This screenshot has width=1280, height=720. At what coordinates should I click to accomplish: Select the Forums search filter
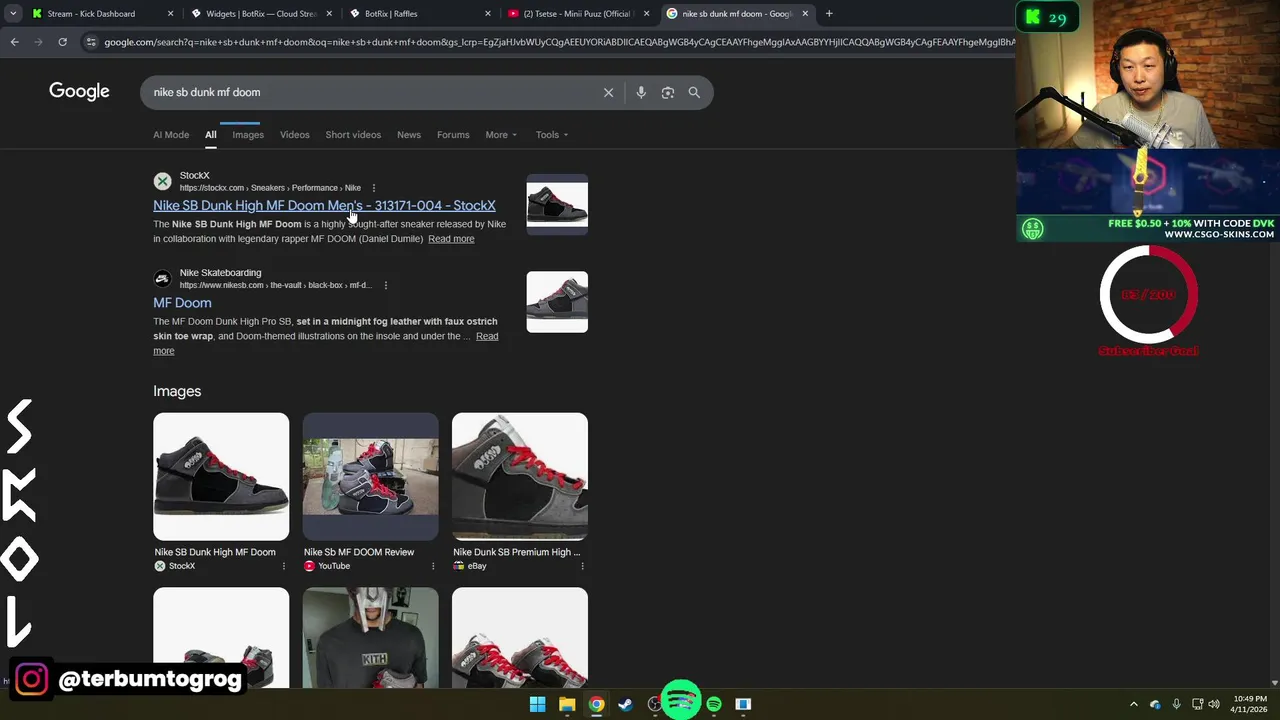[x=453, y=135]
